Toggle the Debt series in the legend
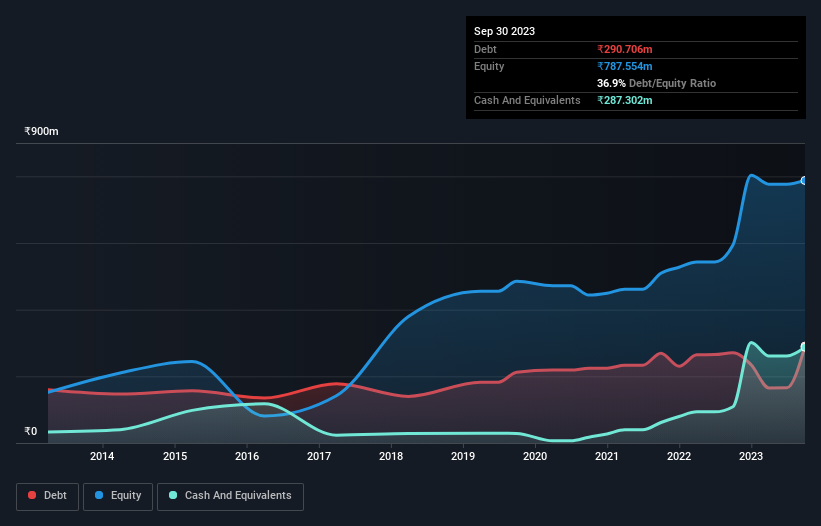This screenshot has width=821, height=526. pos(48,495)
